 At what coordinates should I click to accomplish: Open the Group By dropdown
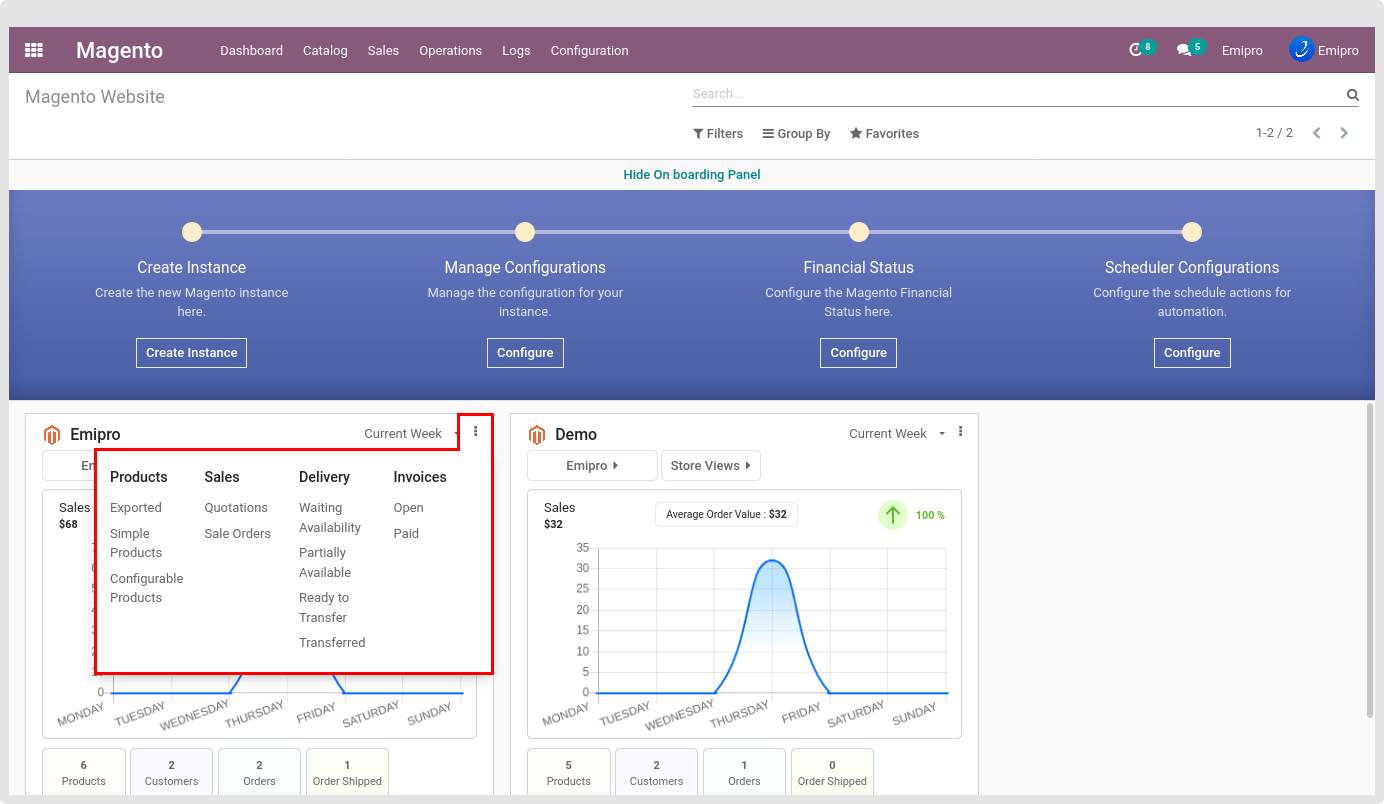click(x=796, y=133)
